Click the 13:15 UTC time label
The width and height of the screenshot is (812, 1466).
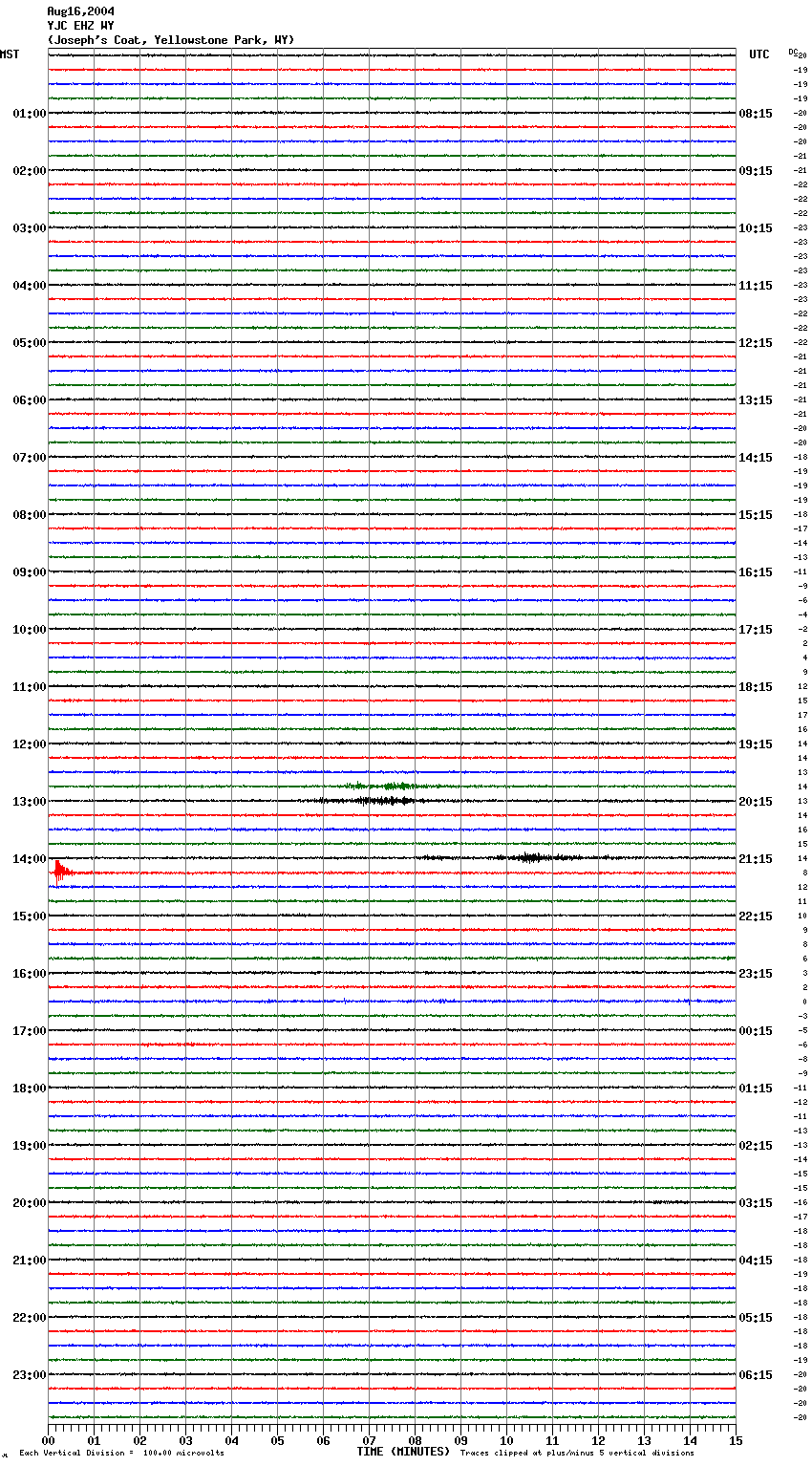point(756,400)
